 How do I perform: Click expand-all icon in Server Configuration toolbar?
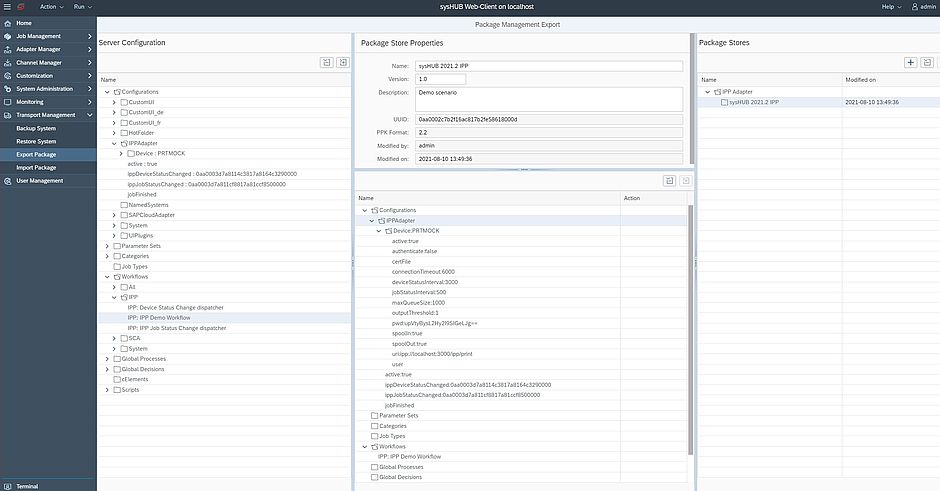click(x=343, y=62)
